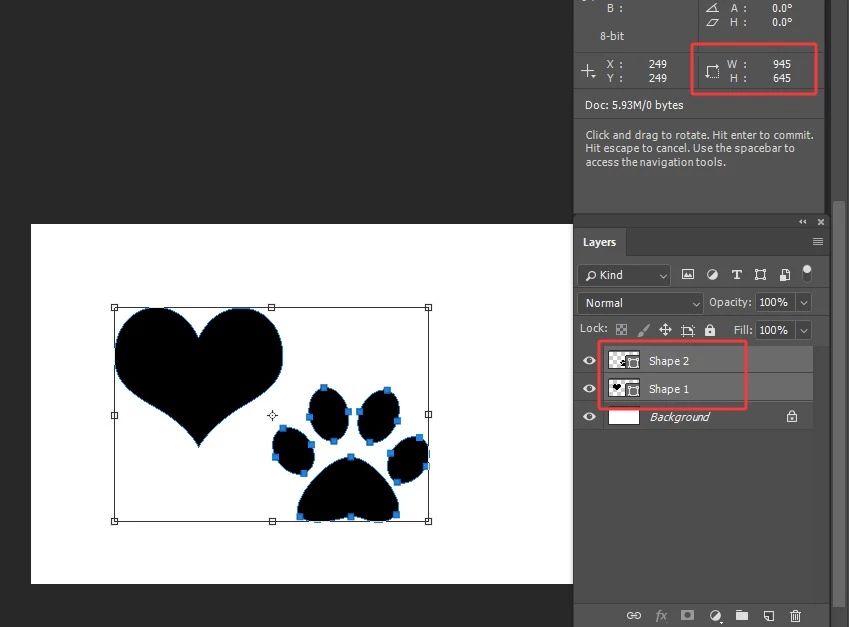This screenshot has width=849, height=627.
Task: Filter layers by type (T) icon
Action: click(x=736, y=275)
